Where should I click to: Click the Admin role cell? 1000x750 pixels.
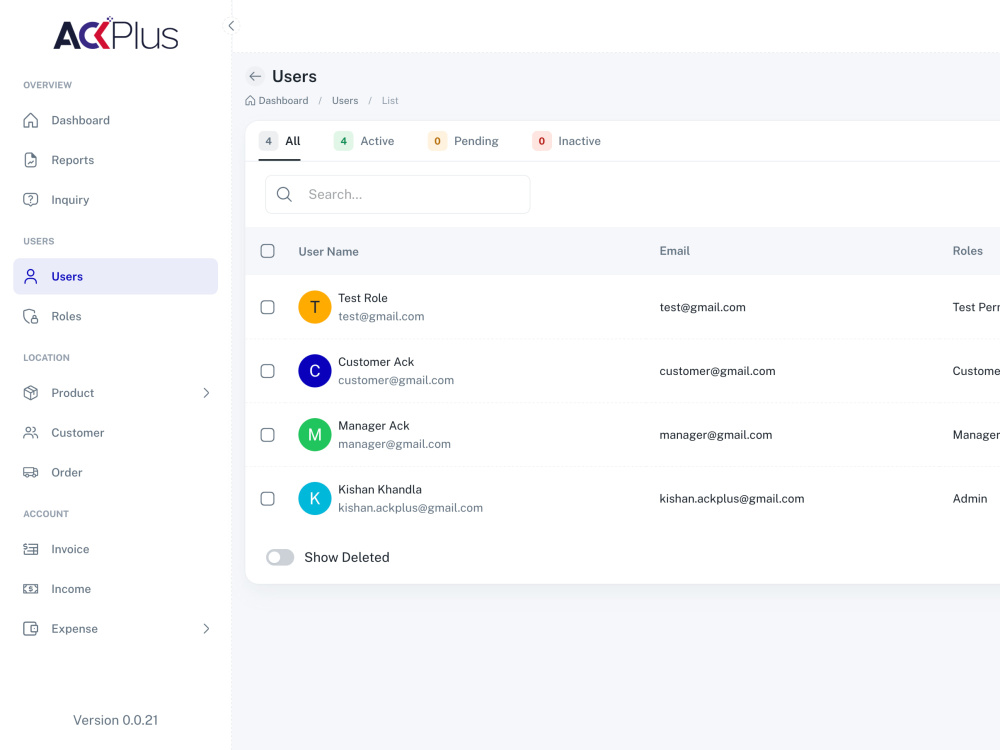click(x=970, y=499)
